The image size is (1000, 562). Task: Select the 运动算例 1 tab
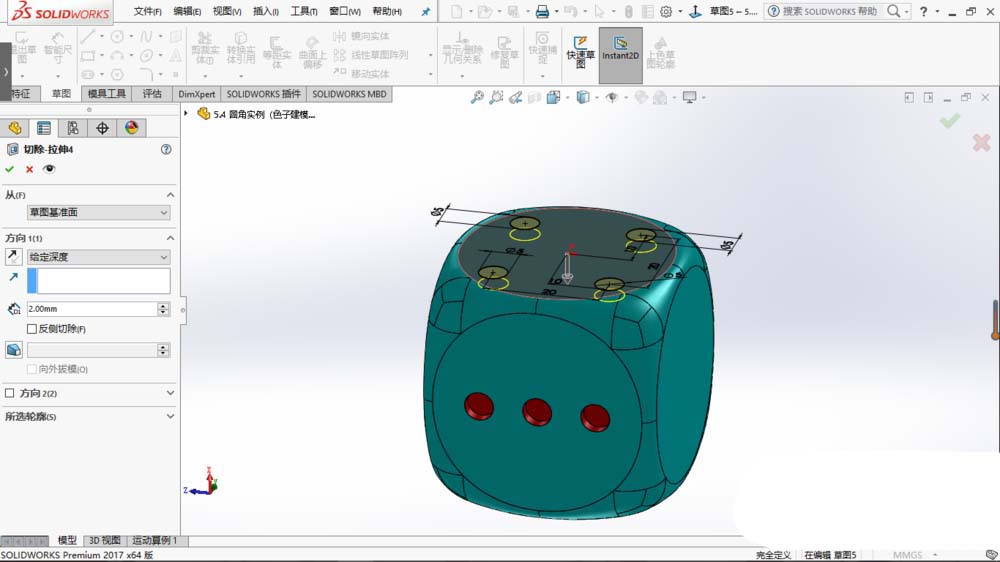154,540
